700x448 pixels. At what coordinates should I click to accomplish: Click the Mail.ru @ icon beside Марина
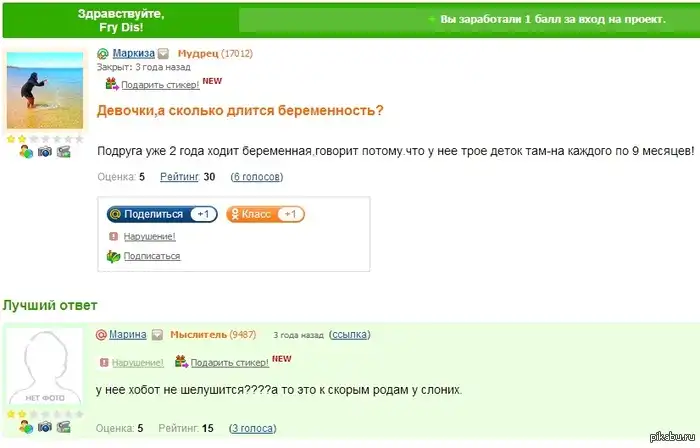point(102,334)
